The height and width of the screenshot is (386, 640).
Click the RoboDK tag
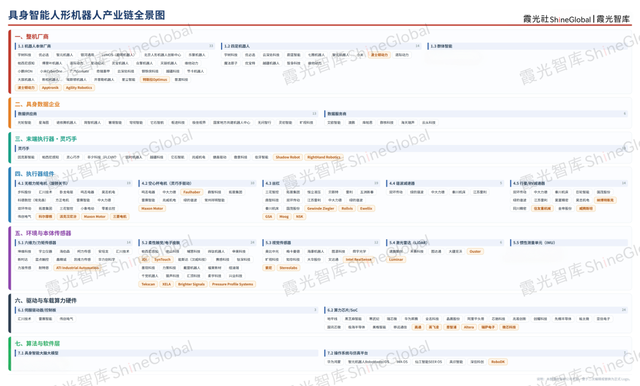[x=498, y=362]
